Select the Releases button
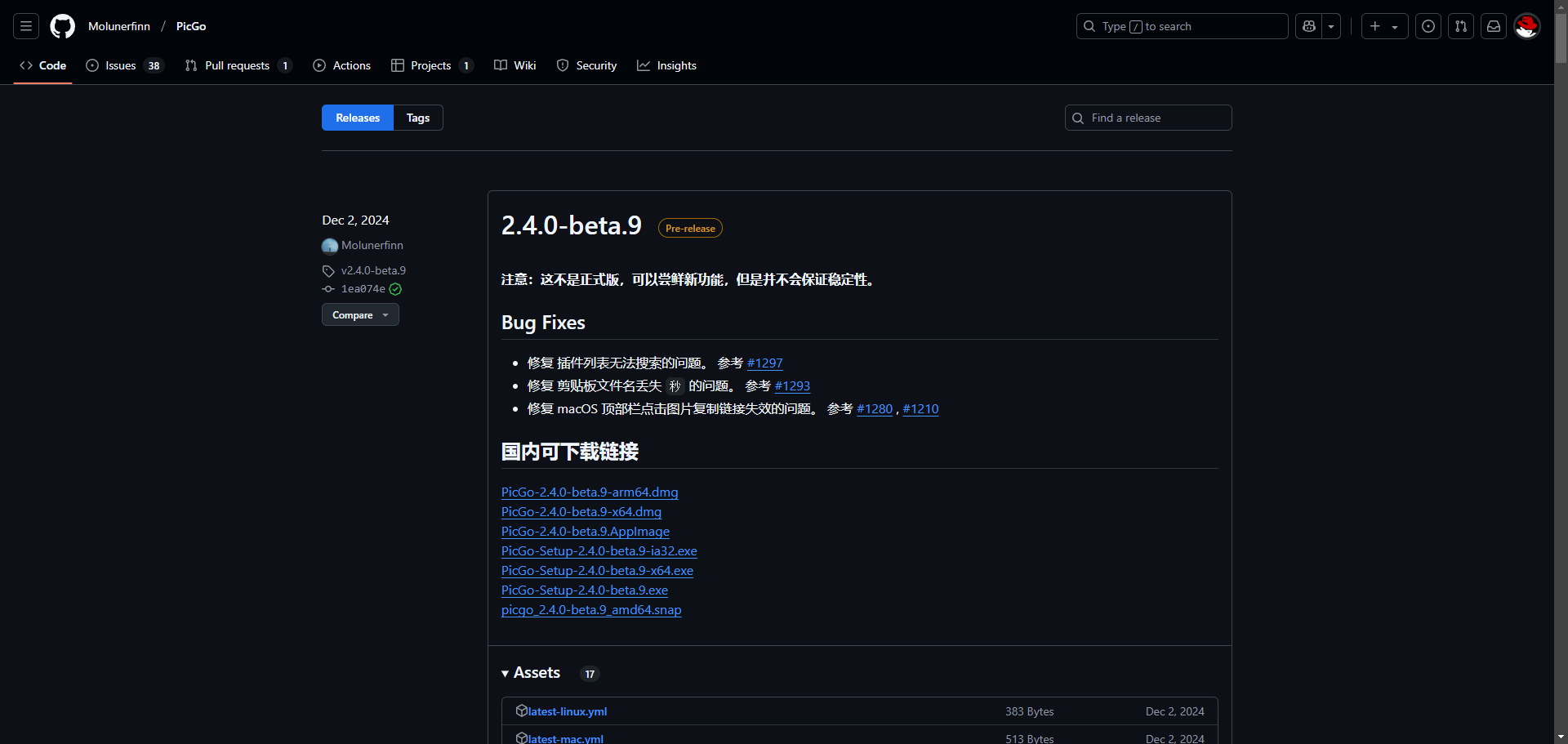 tap(358, 118)
